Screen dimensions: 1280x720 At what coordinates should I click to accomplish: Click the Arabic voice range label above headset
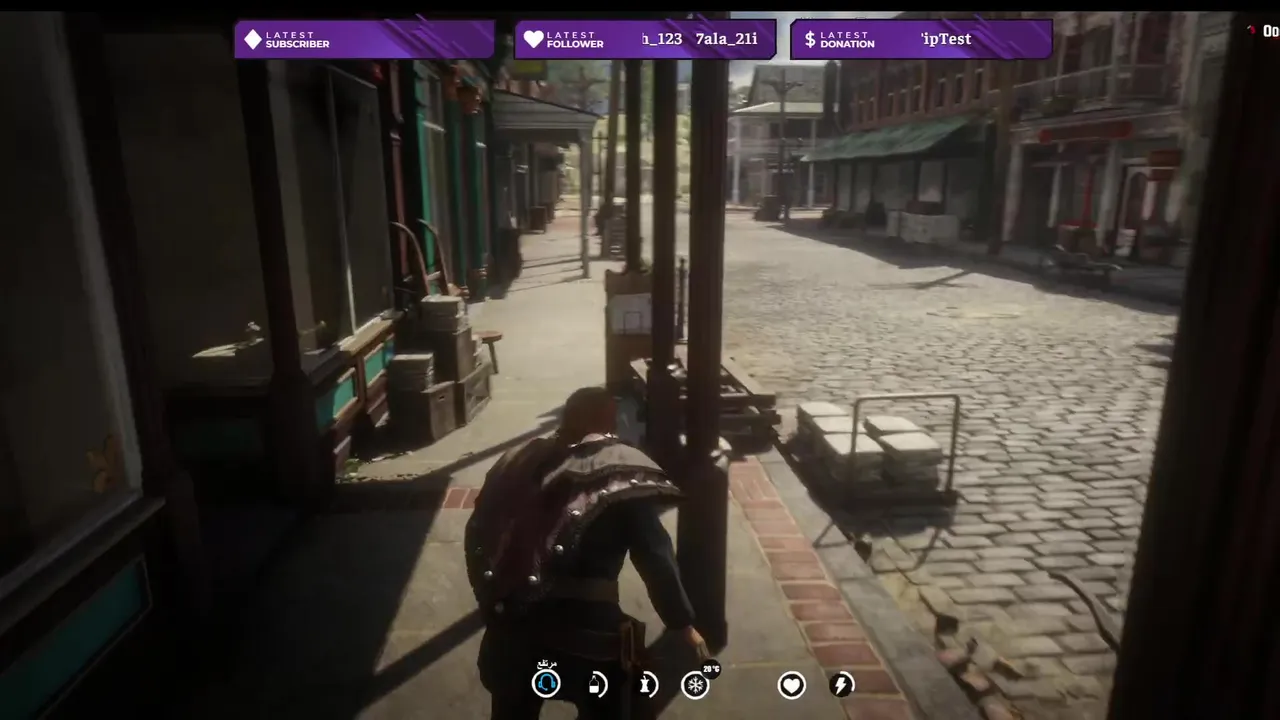tap(546, 665)
